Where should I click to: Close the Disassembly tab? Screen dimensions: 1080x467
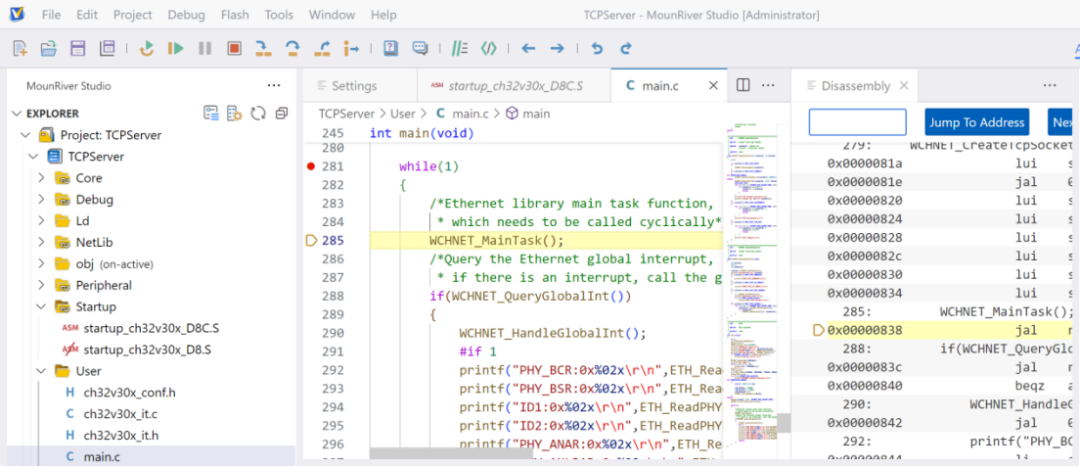pyautogui.click(x=902, y=86)
